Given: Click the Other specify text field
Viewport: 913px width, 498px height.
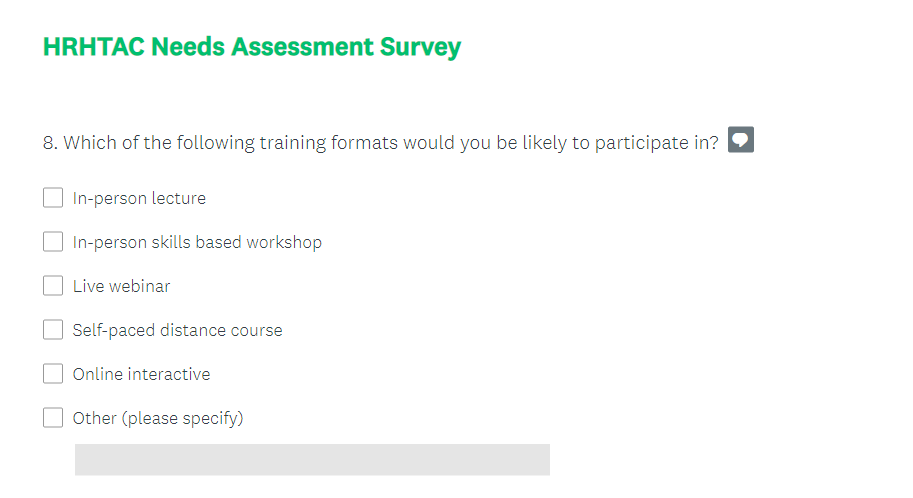Looking at the screenshot, I should 312,460.
